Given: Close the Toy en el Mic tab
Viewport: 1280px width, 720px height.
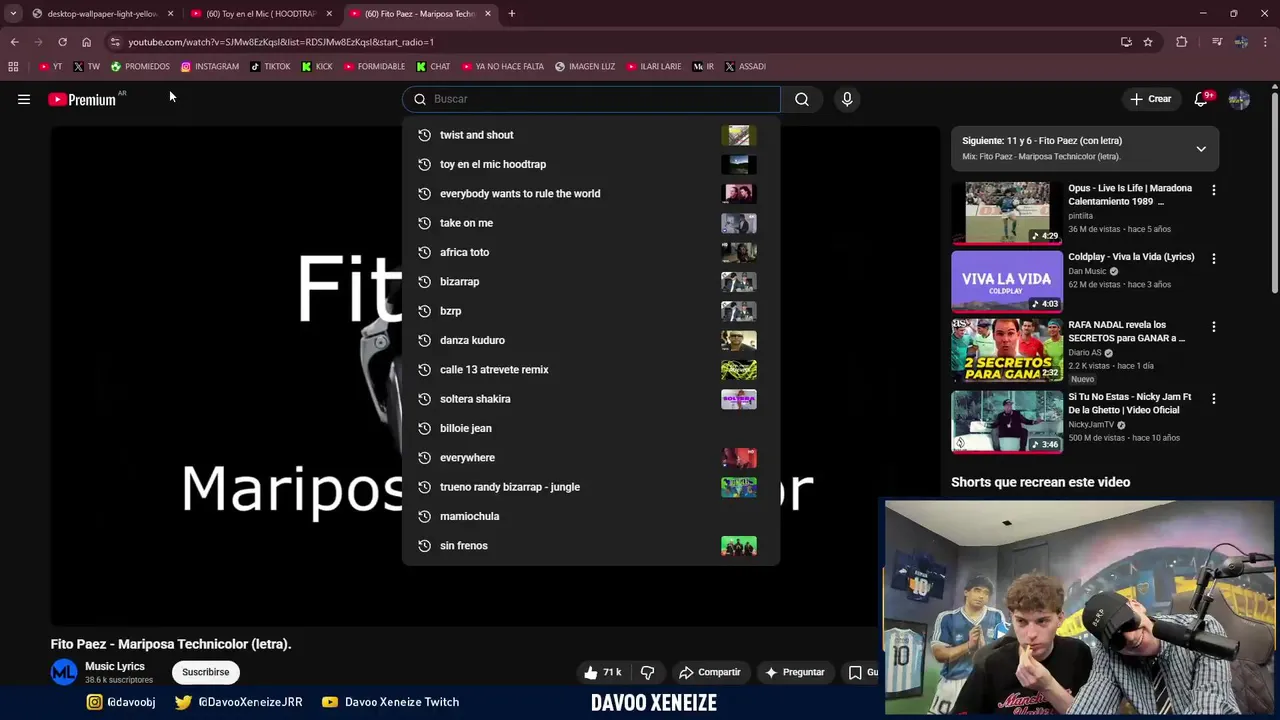Looking at the screenshot, I should 329,14.
